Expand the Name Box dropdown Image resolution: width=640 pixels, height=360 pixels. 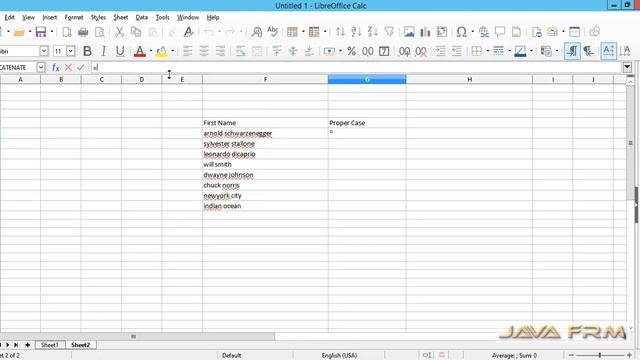click(x=41, y=67)
